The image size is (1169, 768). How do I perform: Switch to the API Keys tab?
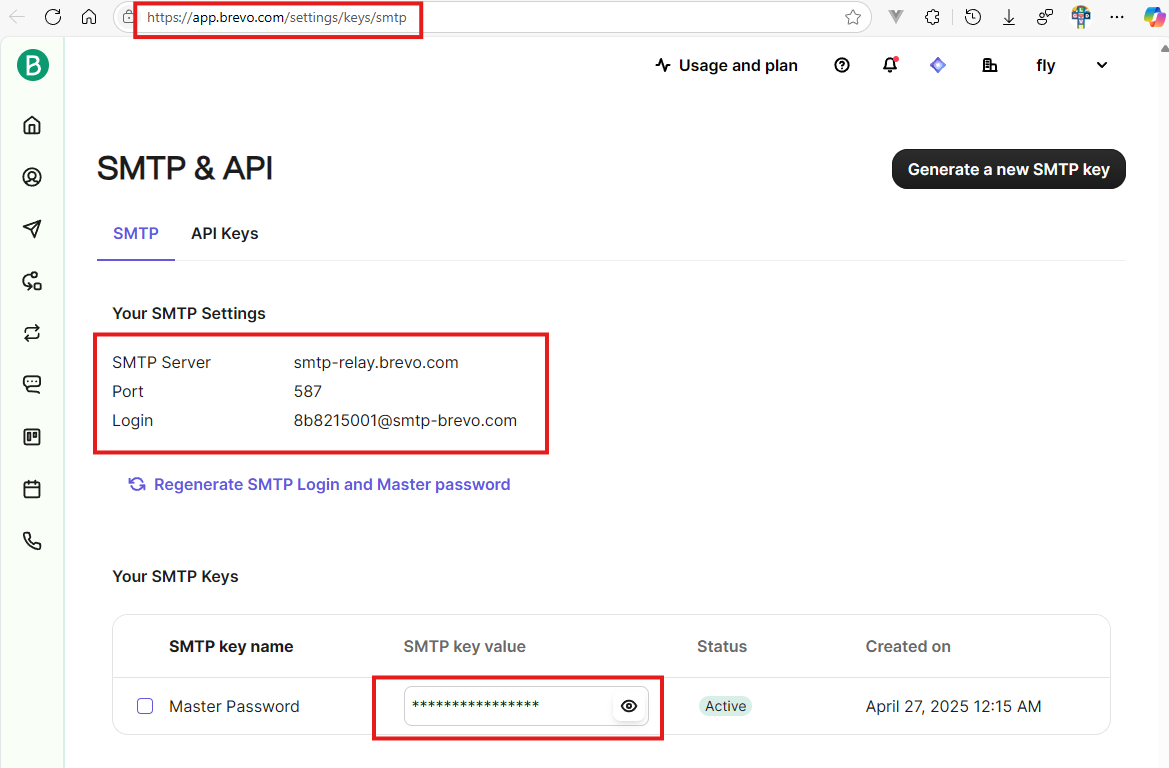224,234
